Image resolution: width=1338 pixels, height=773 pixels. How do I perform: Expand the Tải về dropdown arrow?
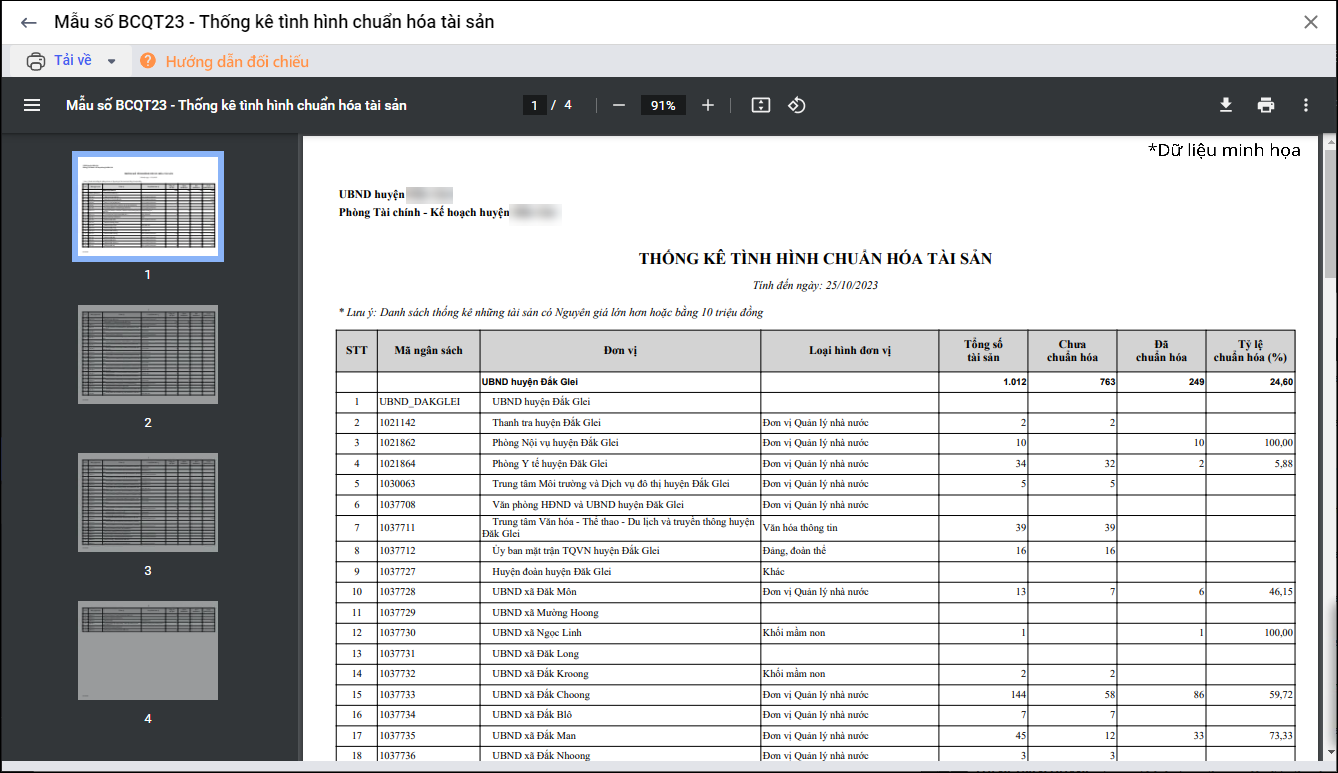pyautogui.click(x=112, y=62)
